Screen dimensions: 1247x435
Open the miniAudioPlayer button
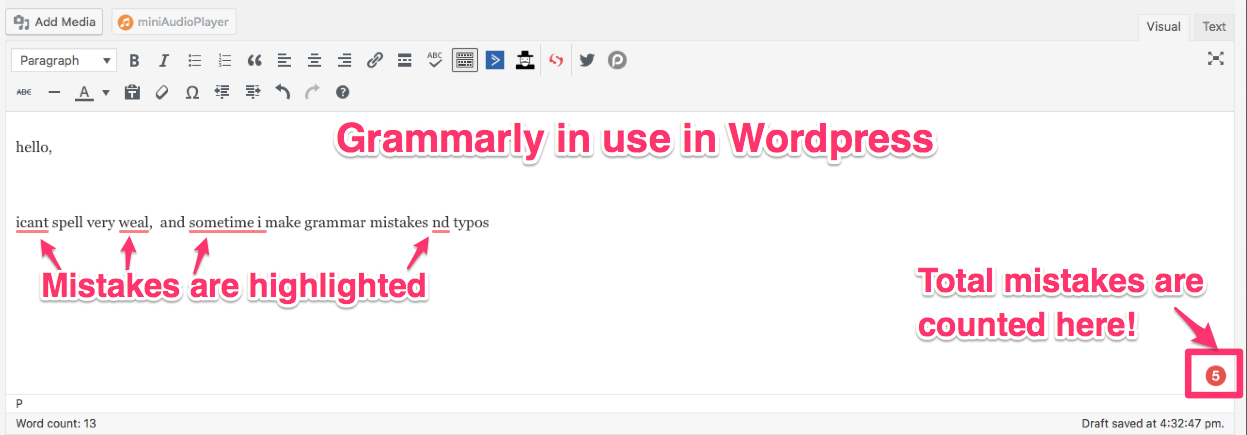tap(174, 22)
